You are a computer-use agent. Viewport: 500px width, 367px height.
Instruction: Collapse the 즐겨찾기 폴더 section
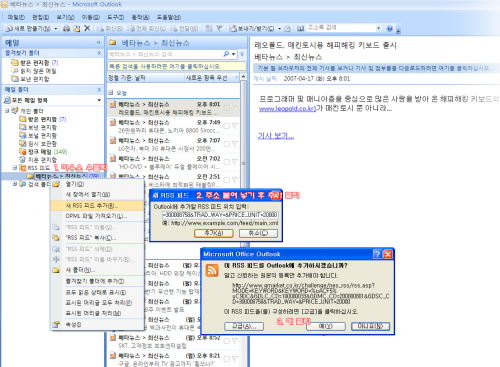tap(99, 53)
